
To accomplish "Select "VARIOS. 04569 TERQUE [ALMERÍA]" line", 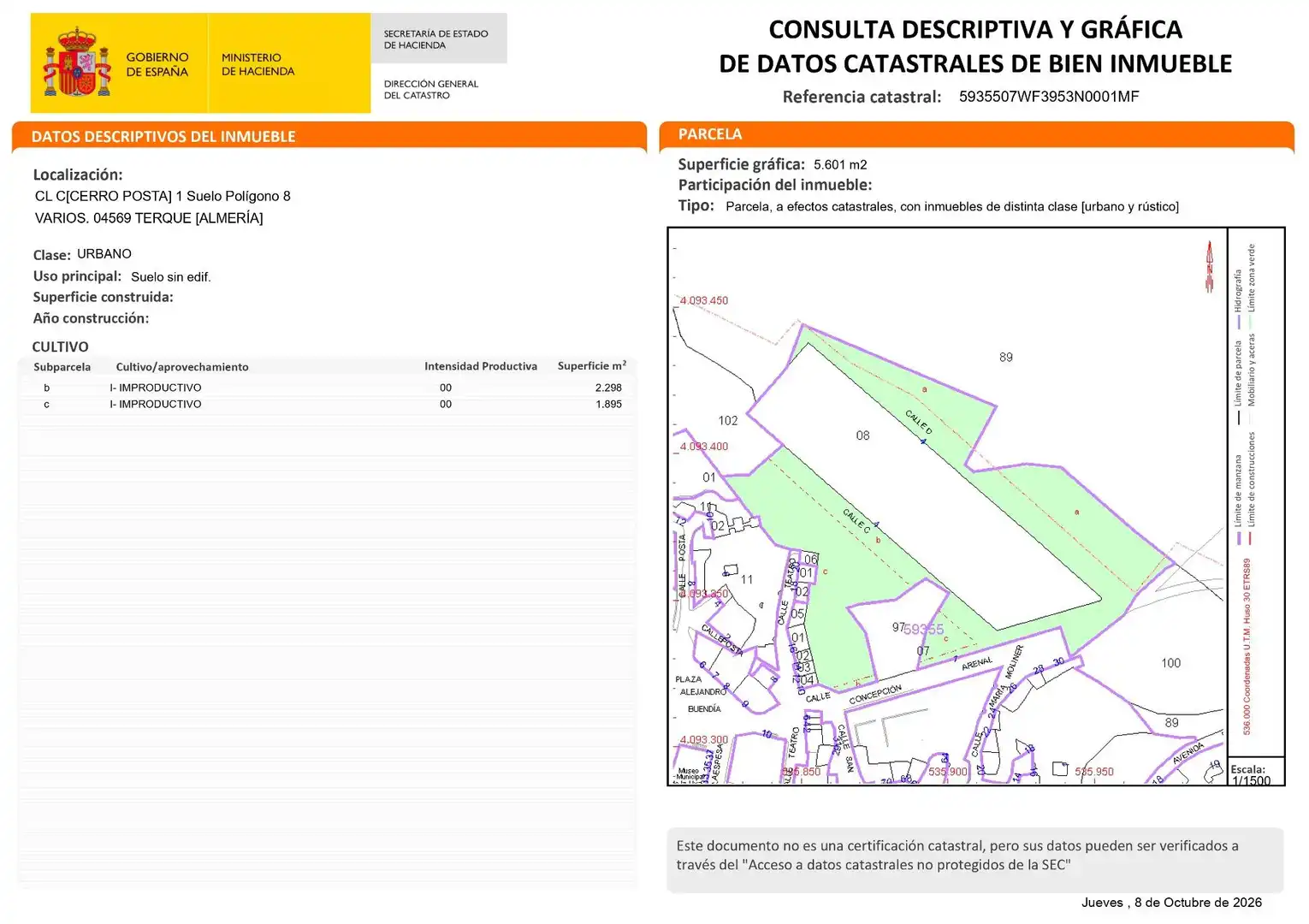I will pyautogui.click(x=149, y=218).
